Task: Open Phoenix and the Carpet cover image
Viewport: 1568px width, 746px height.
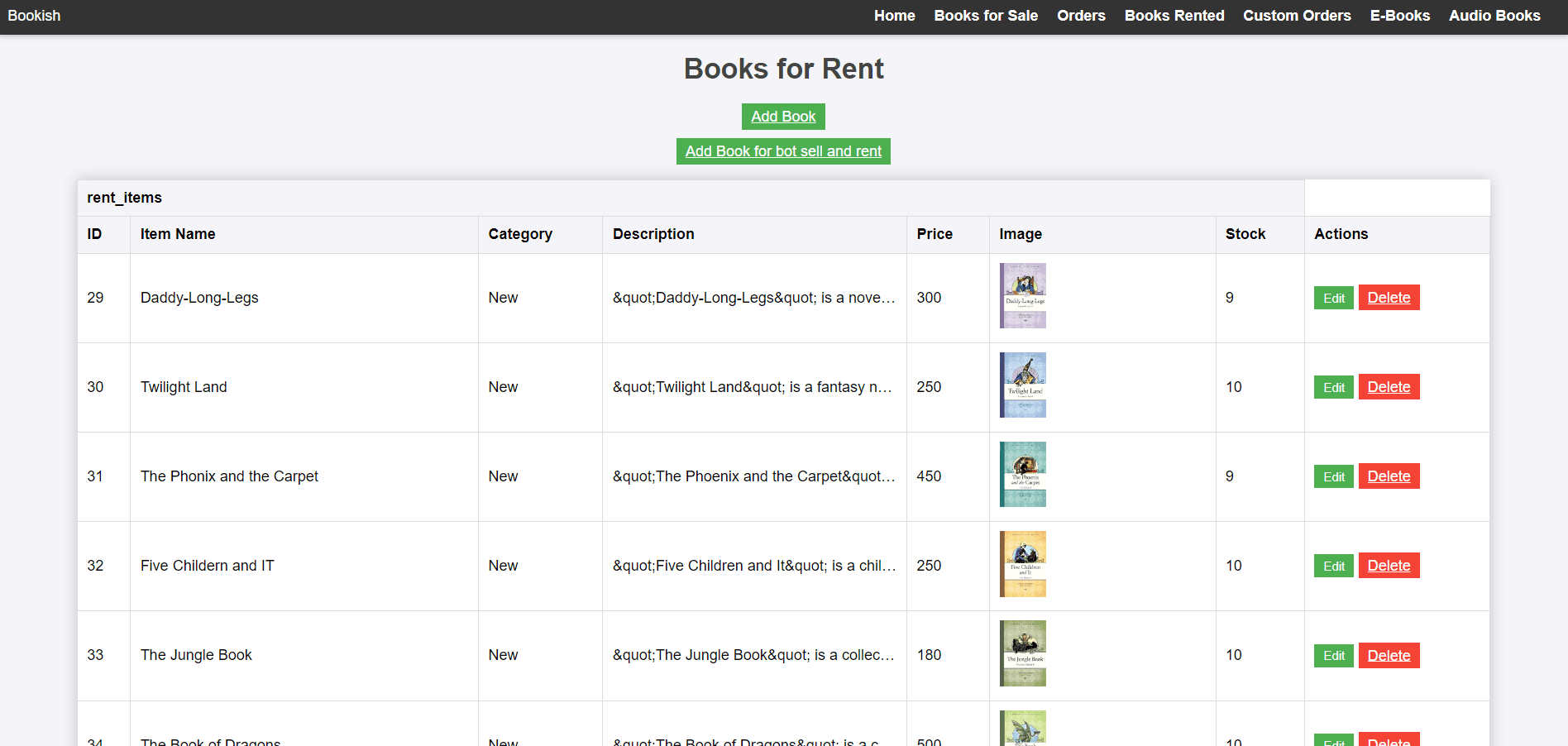Action: pos(1022,475)
